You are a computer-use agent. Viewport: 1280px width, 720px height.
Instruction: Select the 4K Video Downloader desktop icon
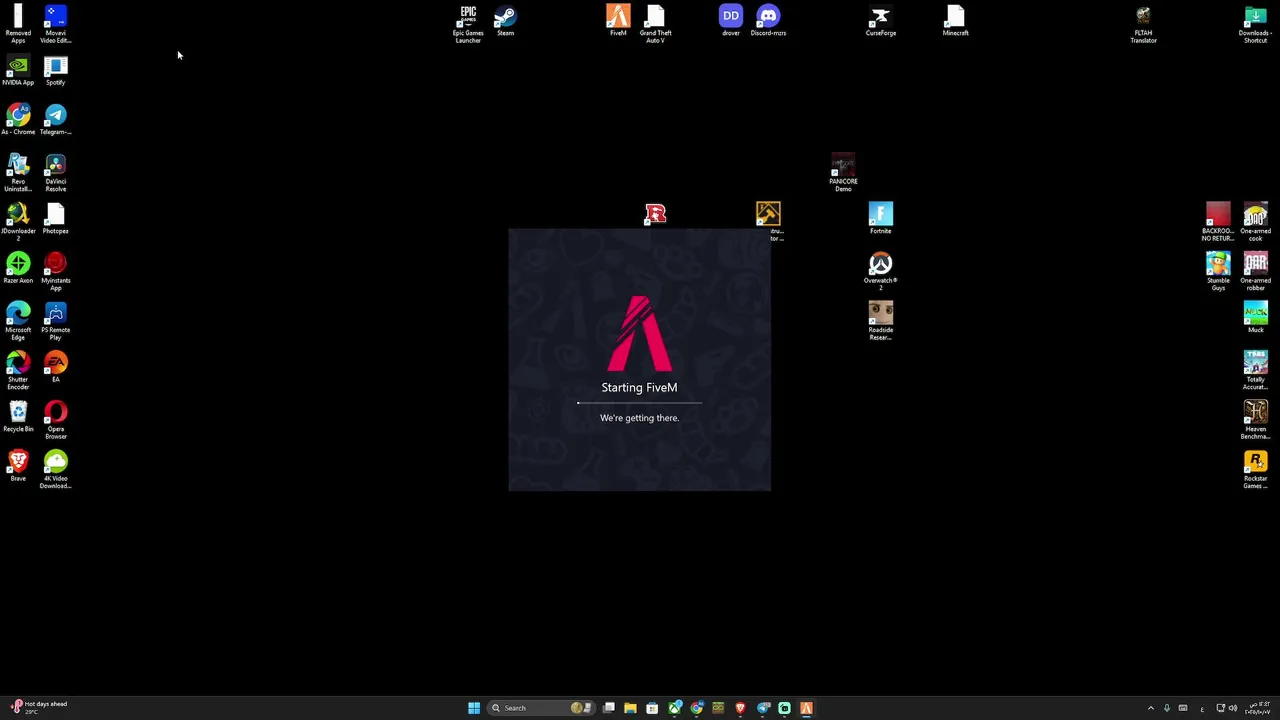pyautogui.click(x=55, y=469)
